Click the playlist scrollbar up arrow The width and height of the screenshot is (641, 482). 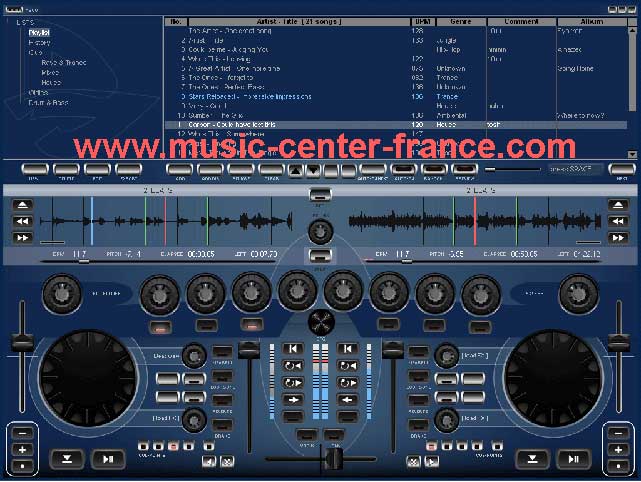pos(632,31)
